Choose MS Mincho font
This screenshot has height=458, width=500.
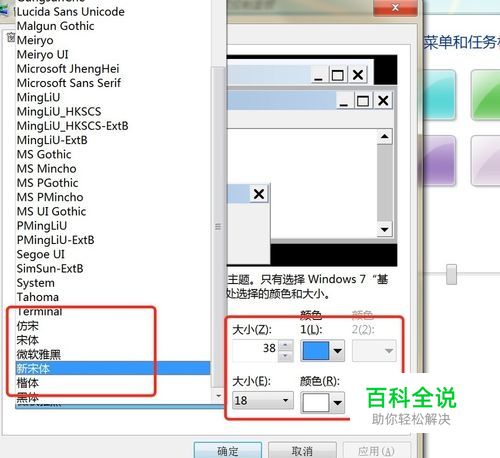[x=47, y=169]
